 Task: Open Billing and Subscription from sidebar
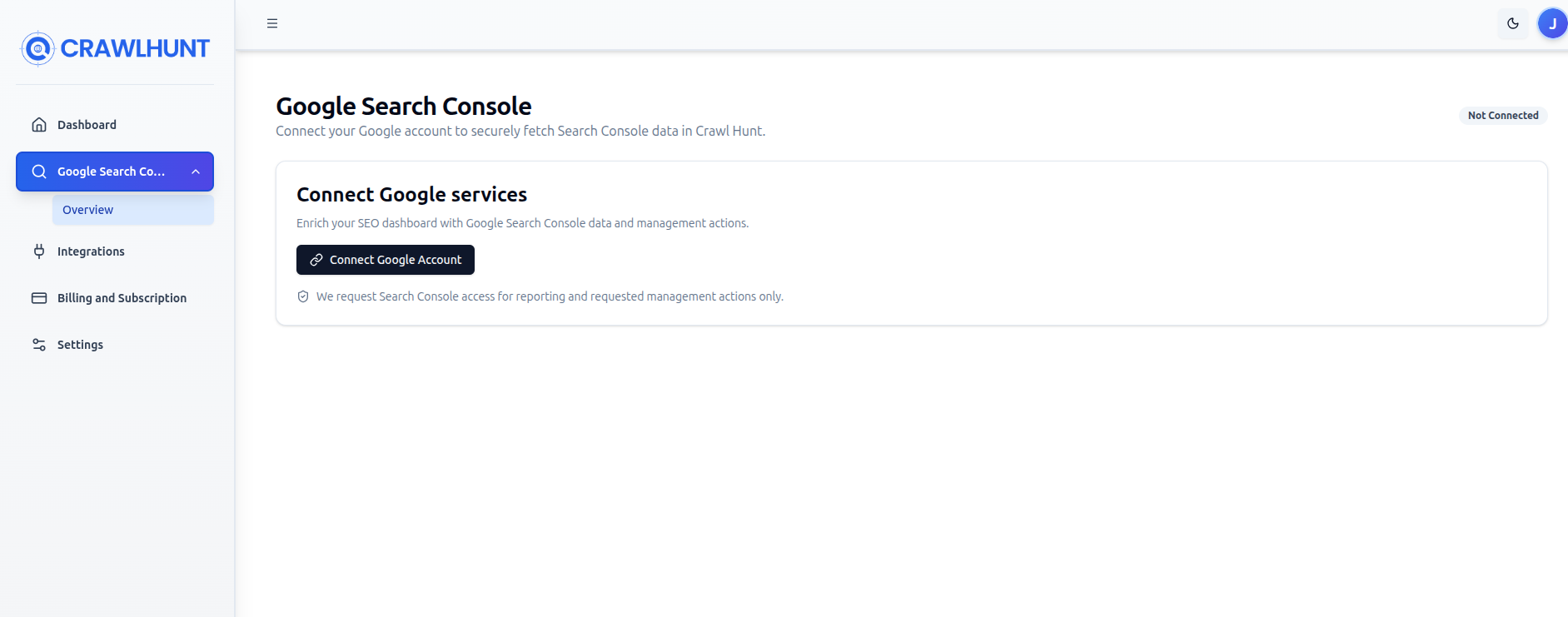[122, 297]
